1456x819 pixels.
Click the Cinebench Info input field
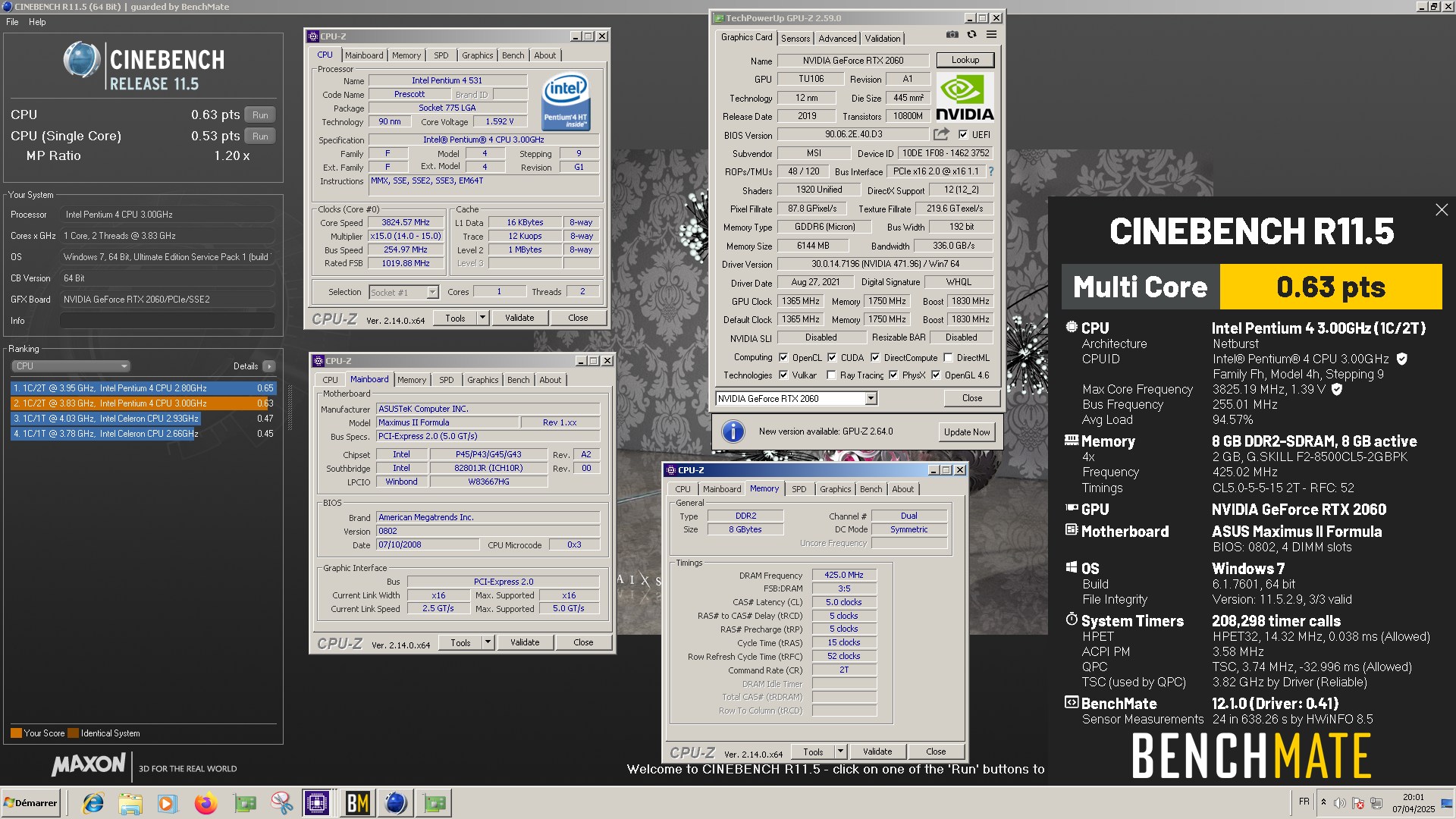click(167, 321)
